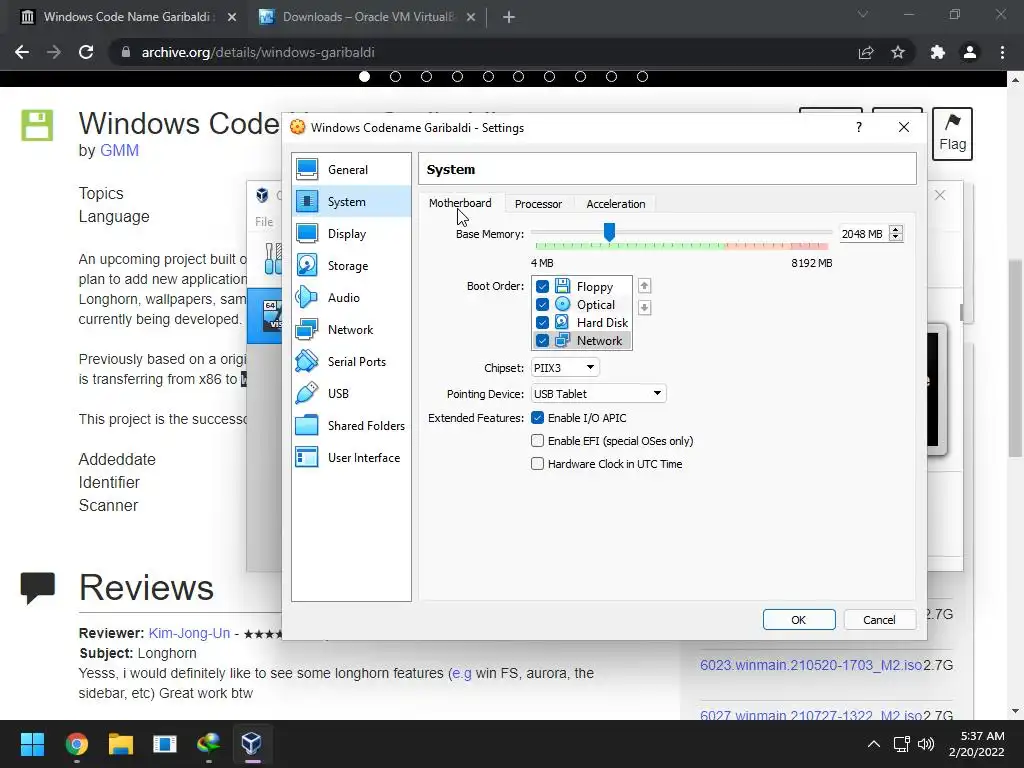Screen dimensions: 1024x768
Task: Click the Chrome extensions puzzle icon
Action: (x=937, y=52)
